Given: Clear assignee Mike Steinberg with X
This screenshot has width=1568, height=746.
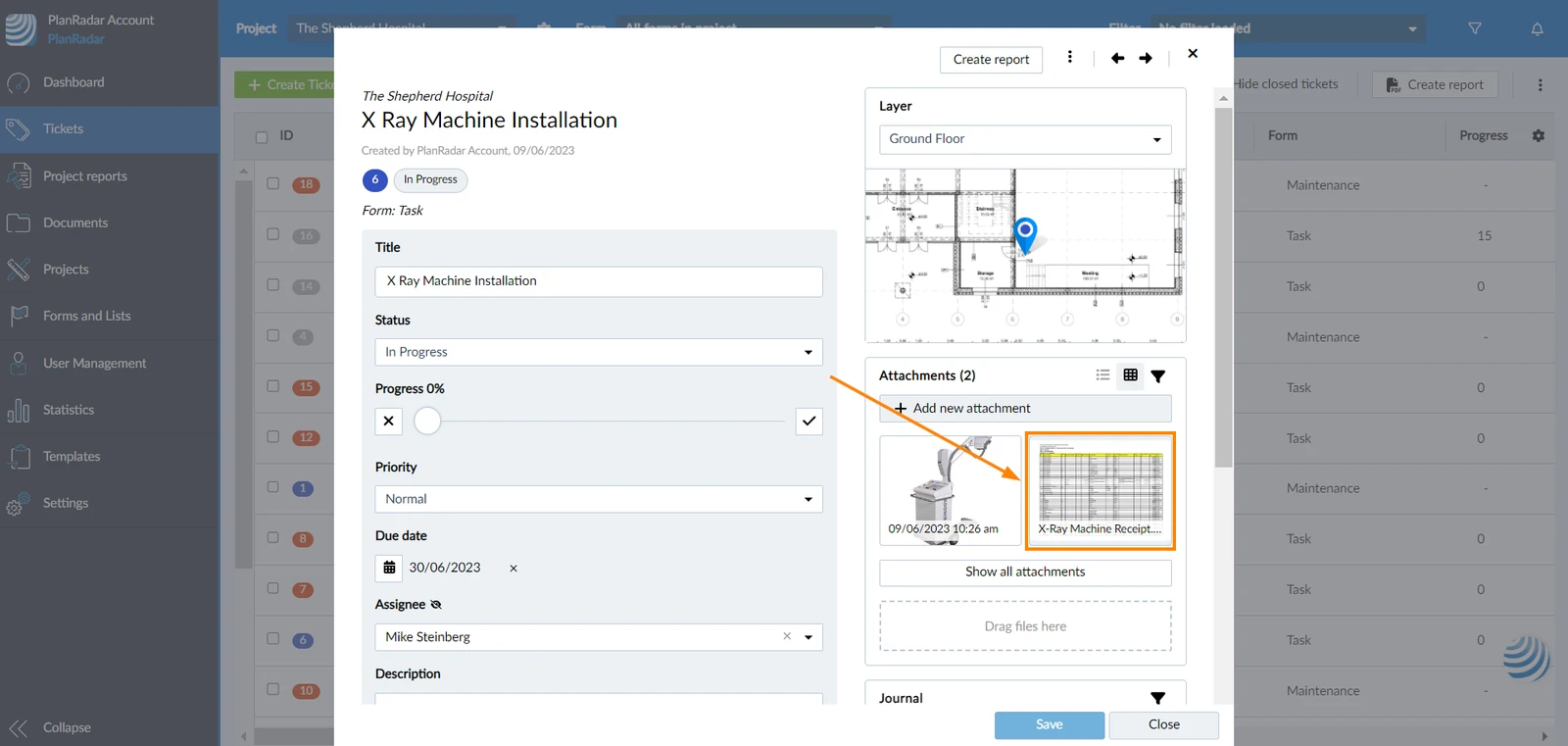Looking at the screenshot, I should click(x=787, y=636).
